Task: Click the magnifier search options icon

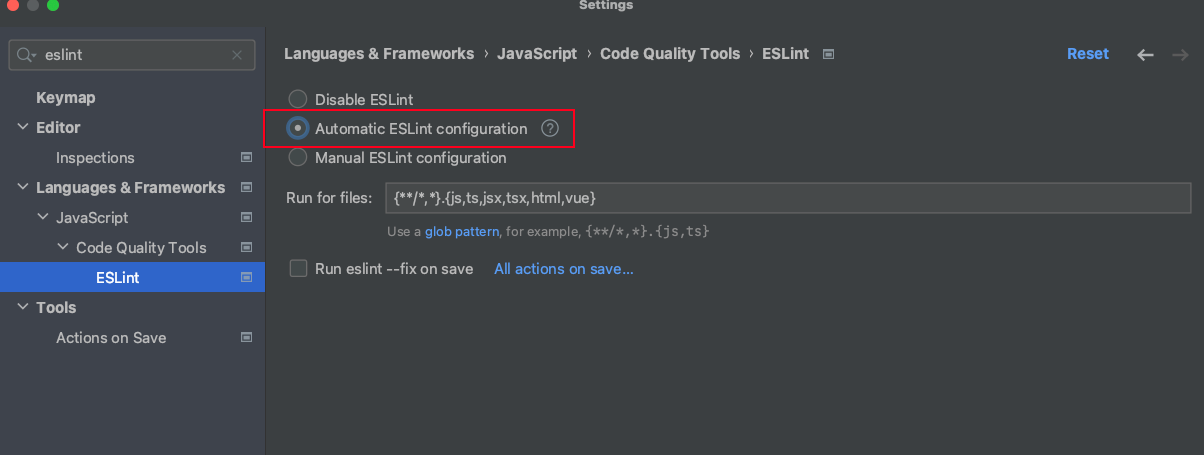Action: [26, 55]
